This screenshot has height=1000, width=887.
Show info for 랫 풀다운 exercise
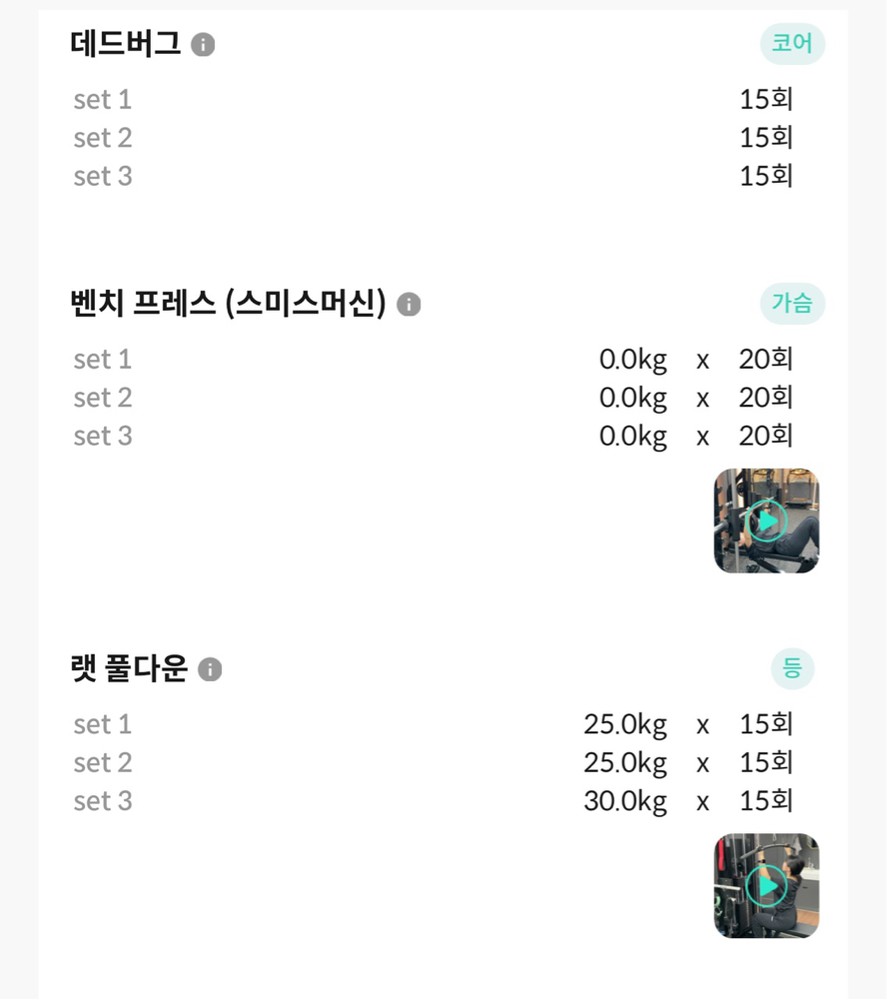(210, 670)
